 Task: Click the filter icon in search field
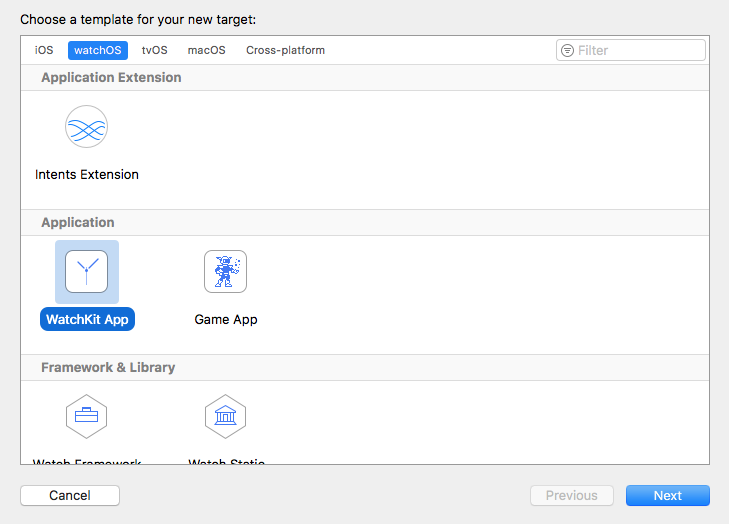[x=568, y=50]
